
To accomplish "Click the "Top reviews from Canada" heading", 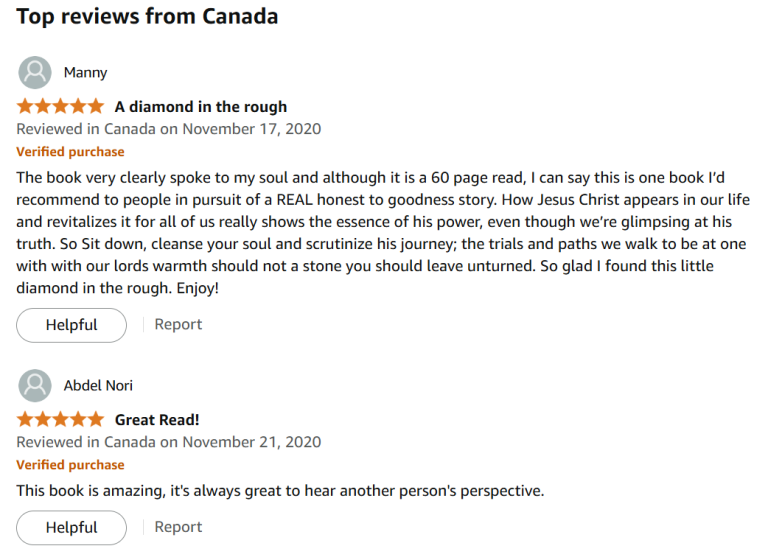I will [x=147, y=17].
